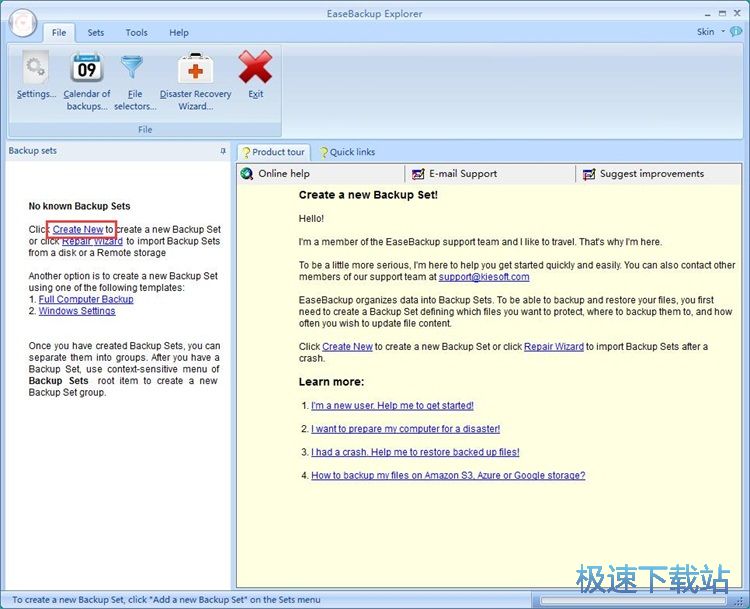Open the Tools ribbon tab
The image size is (750, 609).
point(136,33)
